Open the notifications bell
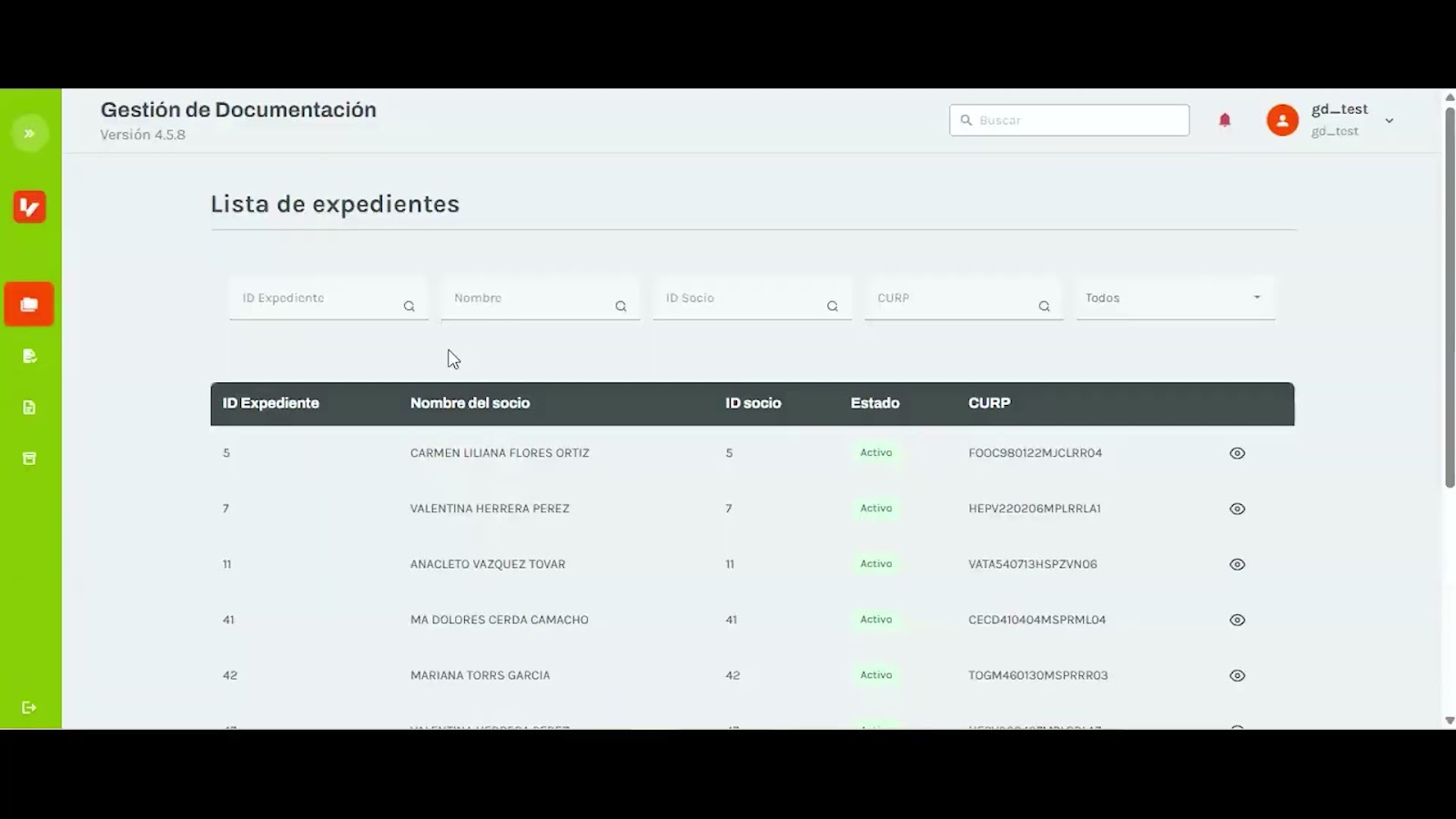 tap(1225, 120)
